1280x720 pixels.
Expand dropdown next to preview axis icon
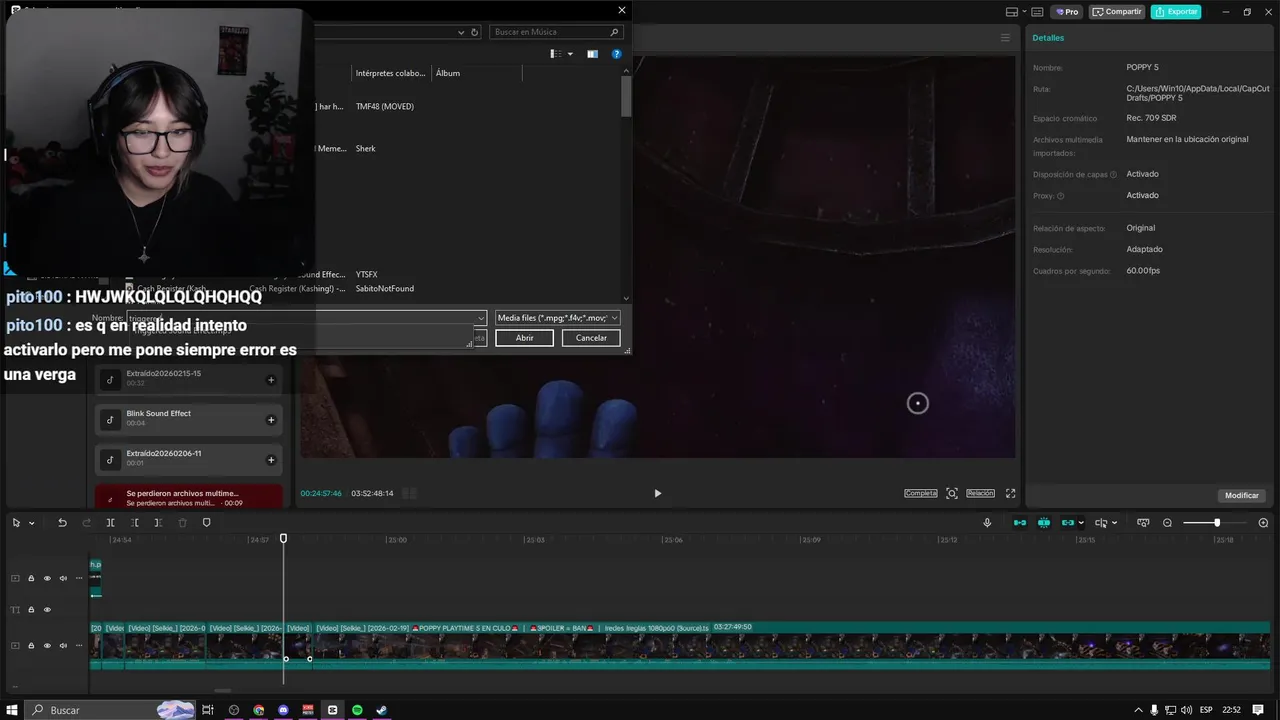pos(1115,523)
